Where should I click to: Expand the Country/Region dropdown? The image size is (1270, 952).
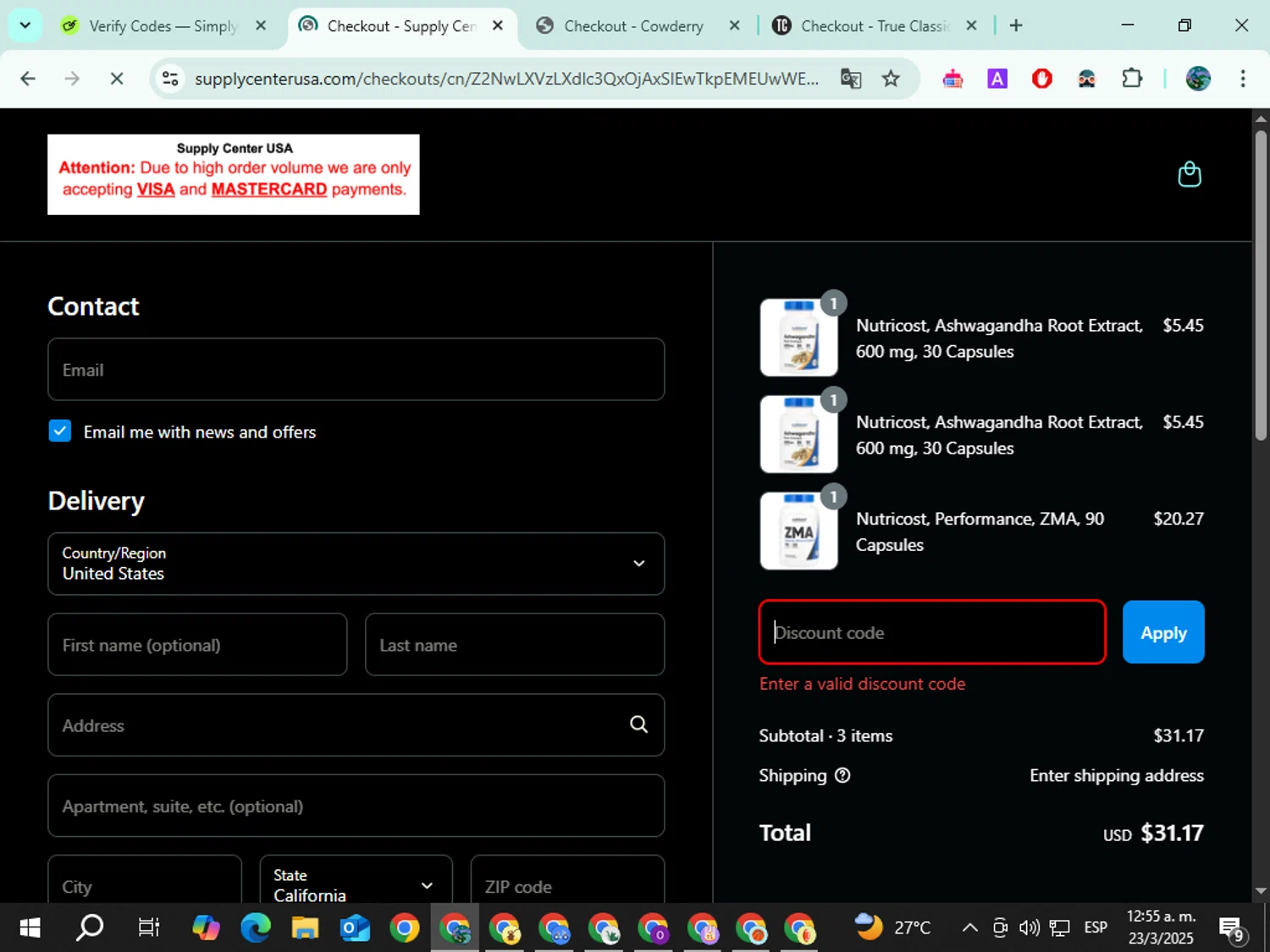356,564
